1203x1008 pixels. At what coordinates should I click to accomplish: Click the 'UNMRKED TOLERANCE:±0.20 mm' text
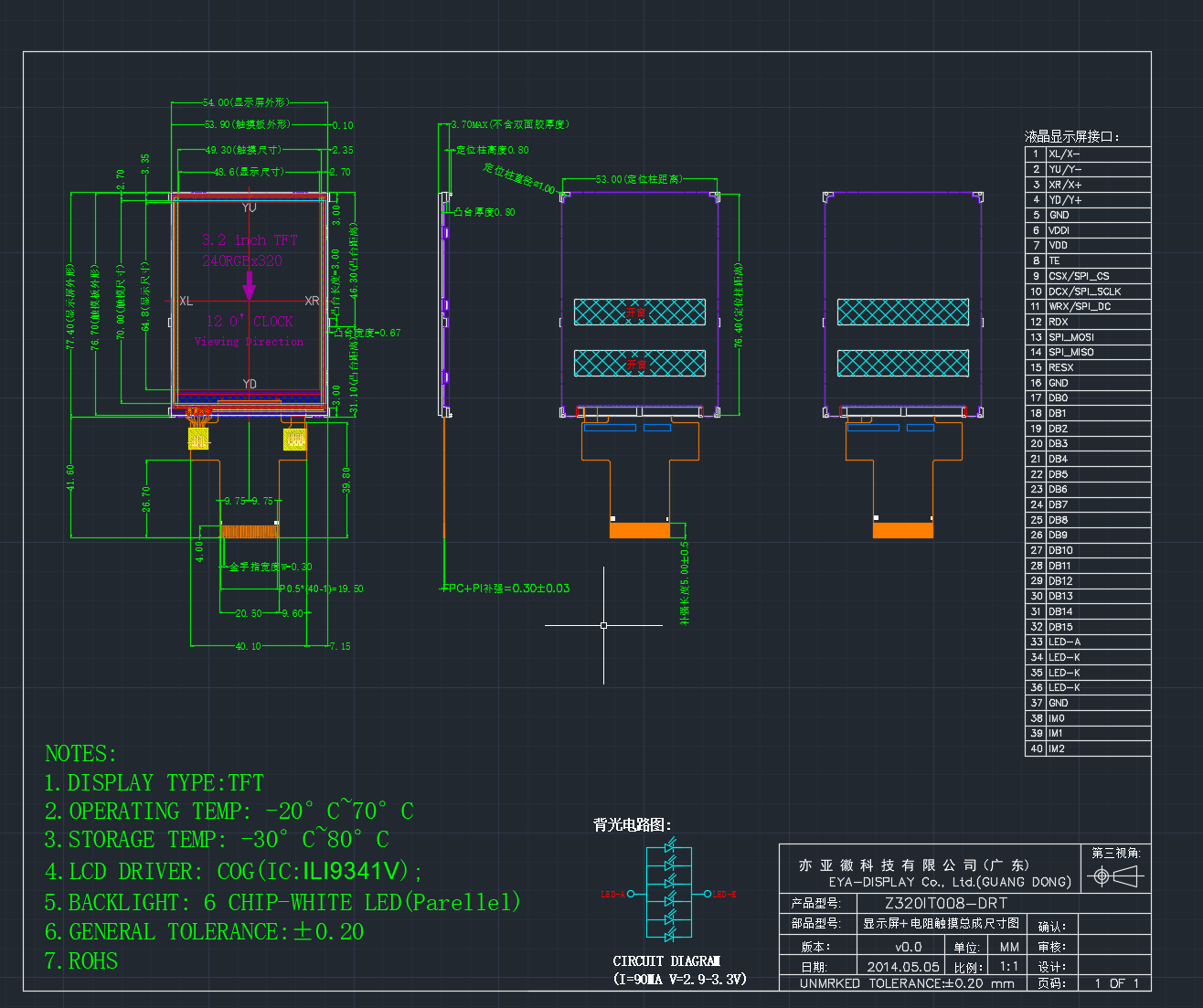tap(907, 984)
